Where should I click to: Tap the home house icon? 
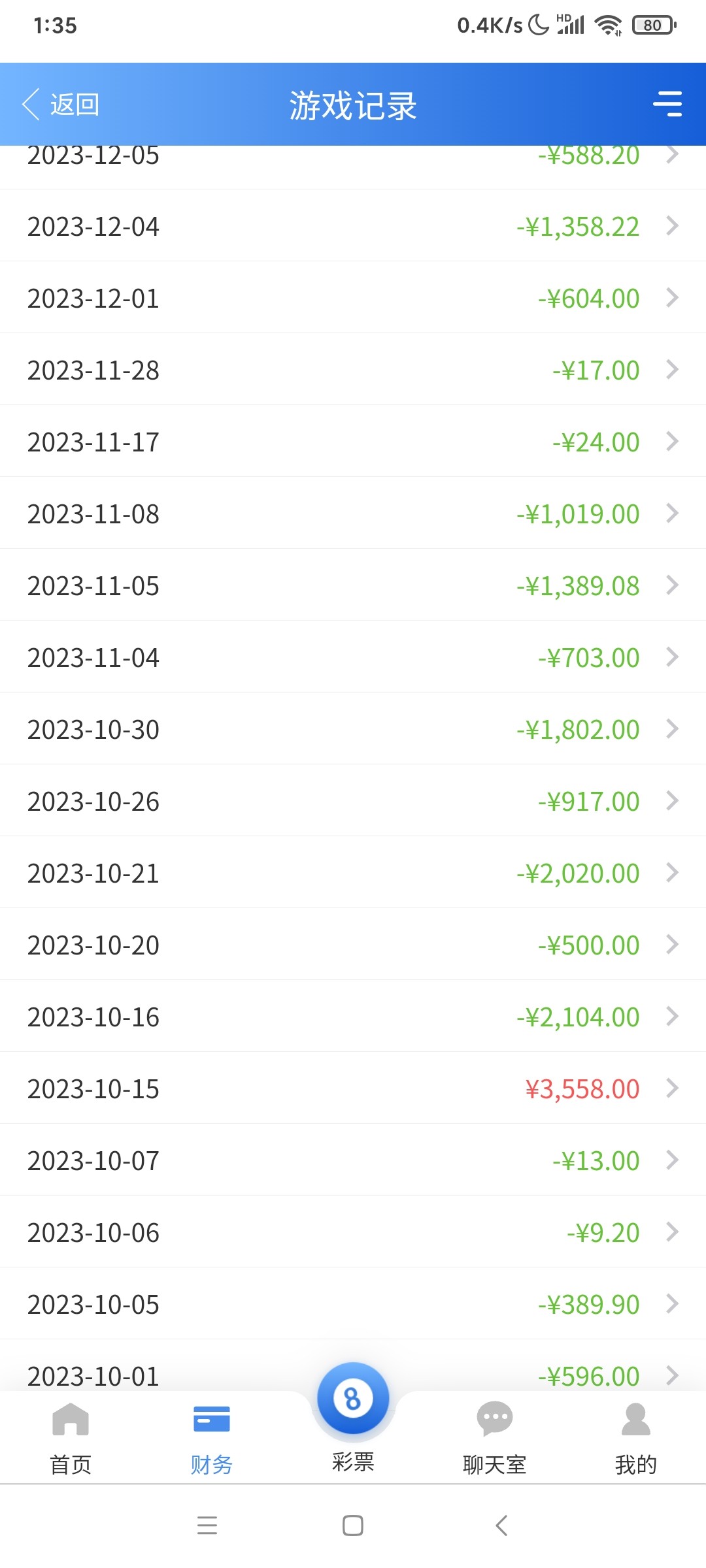coord(71,1419)
